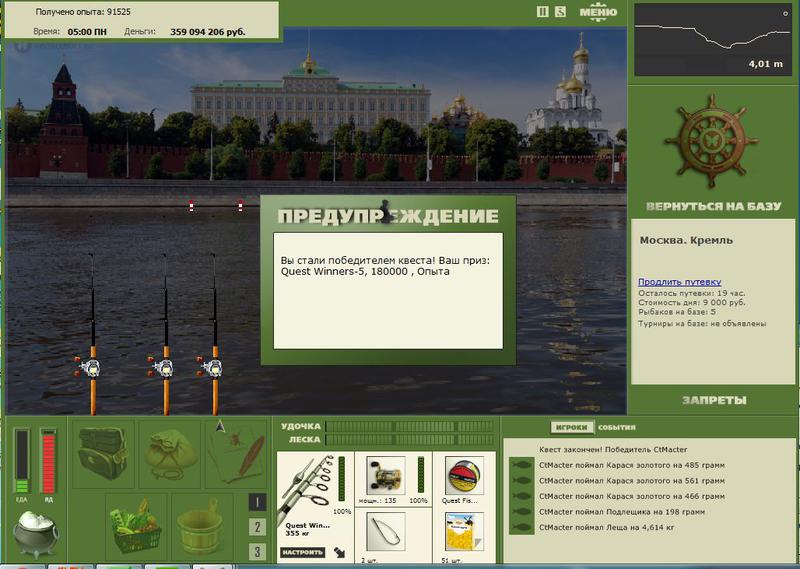
Task: Select rod slot 1
Action: click(257, 502)
